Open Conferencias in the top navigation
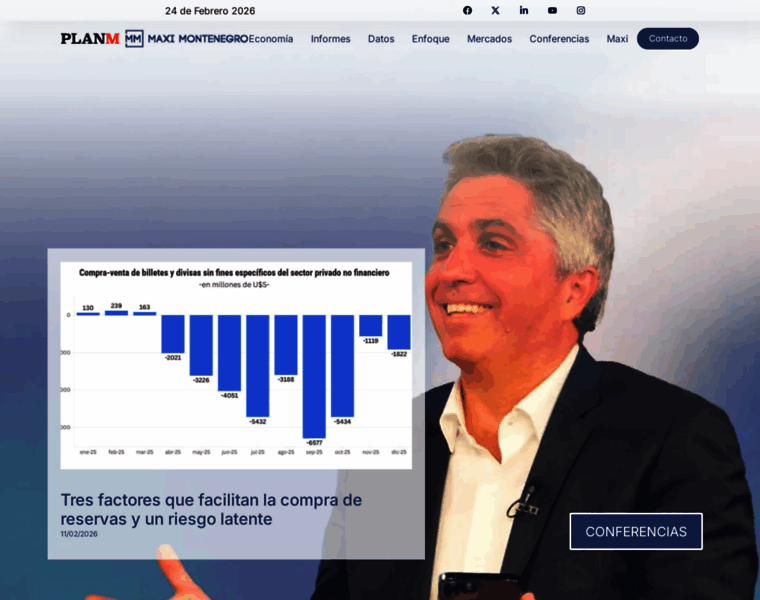The image size is (760, 600). 559,39
